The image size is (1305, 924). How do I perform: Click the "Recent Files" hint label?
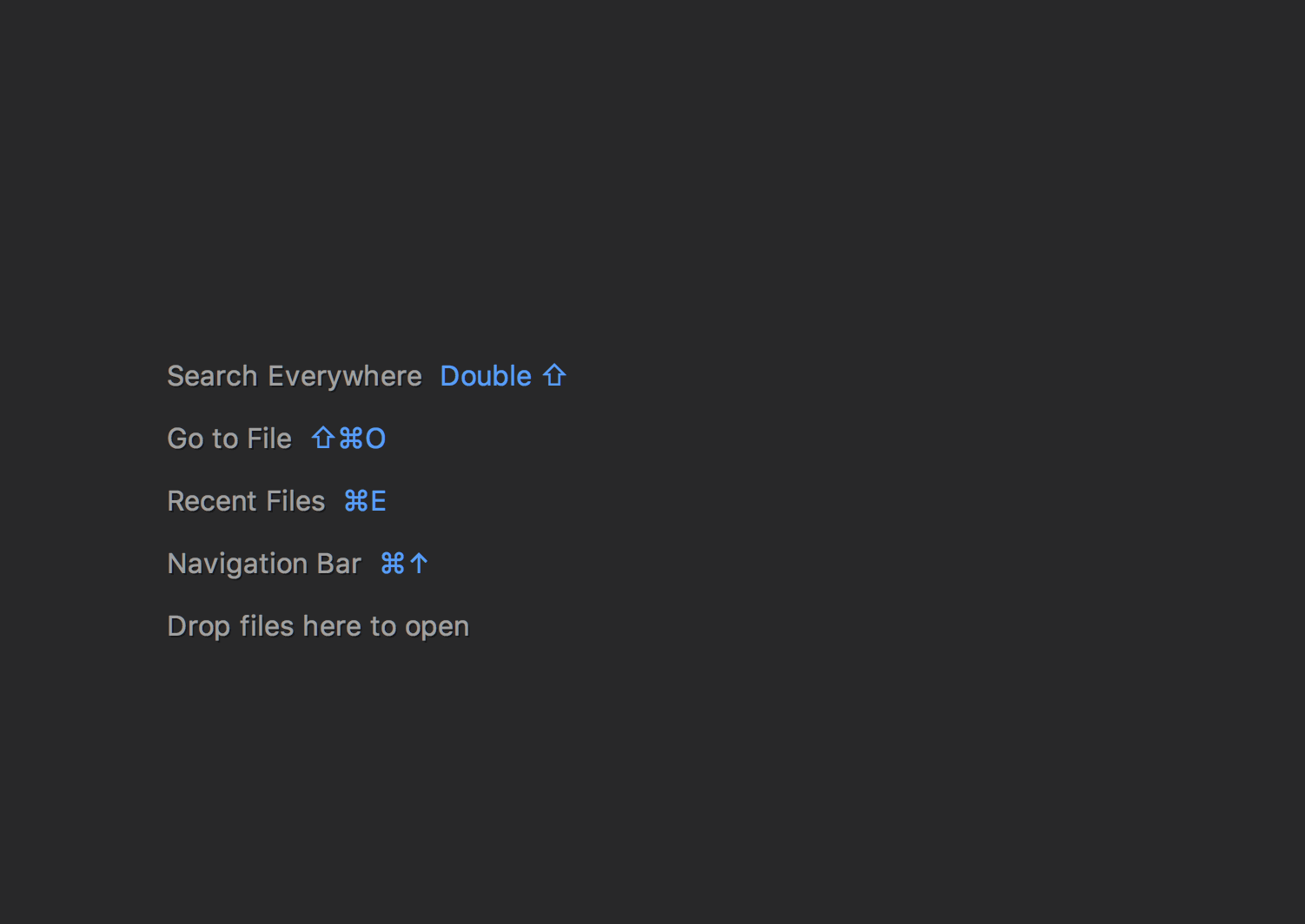pos(246,501)
